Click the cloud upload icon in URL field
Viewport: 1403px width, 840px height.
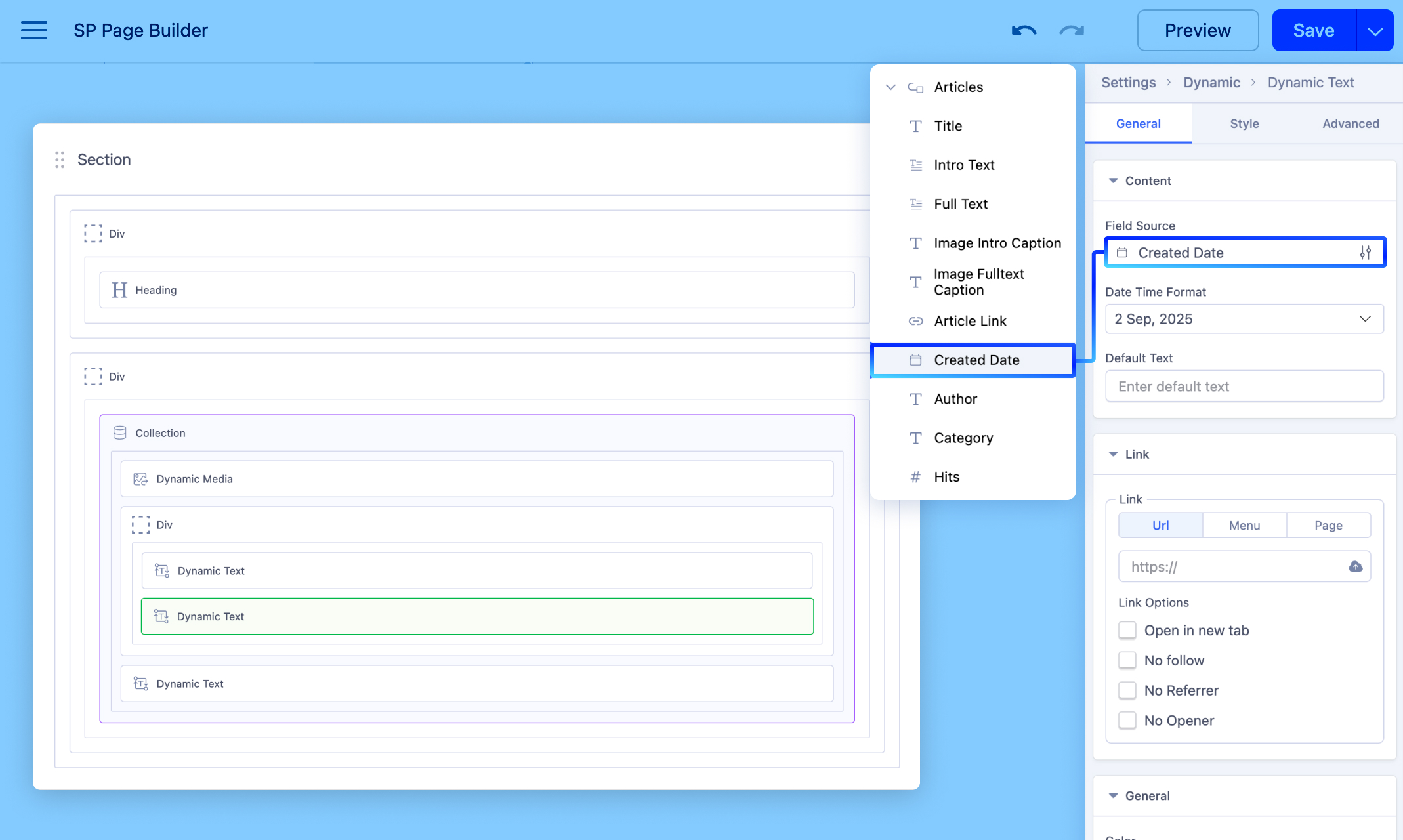pyautogui.click(x=1355, y=566)
